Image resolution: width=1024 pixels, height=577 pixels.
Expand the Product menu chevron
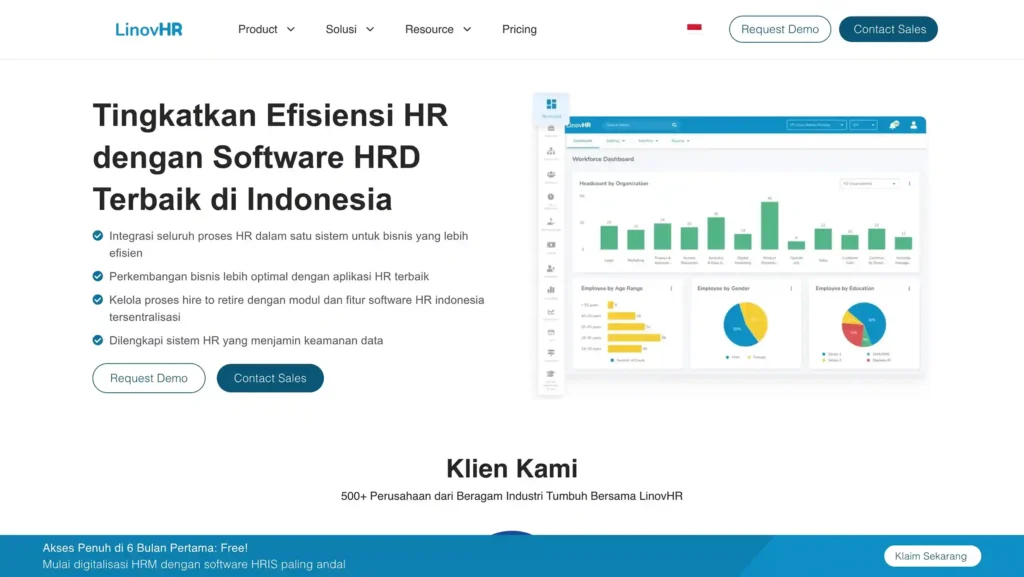291,29
